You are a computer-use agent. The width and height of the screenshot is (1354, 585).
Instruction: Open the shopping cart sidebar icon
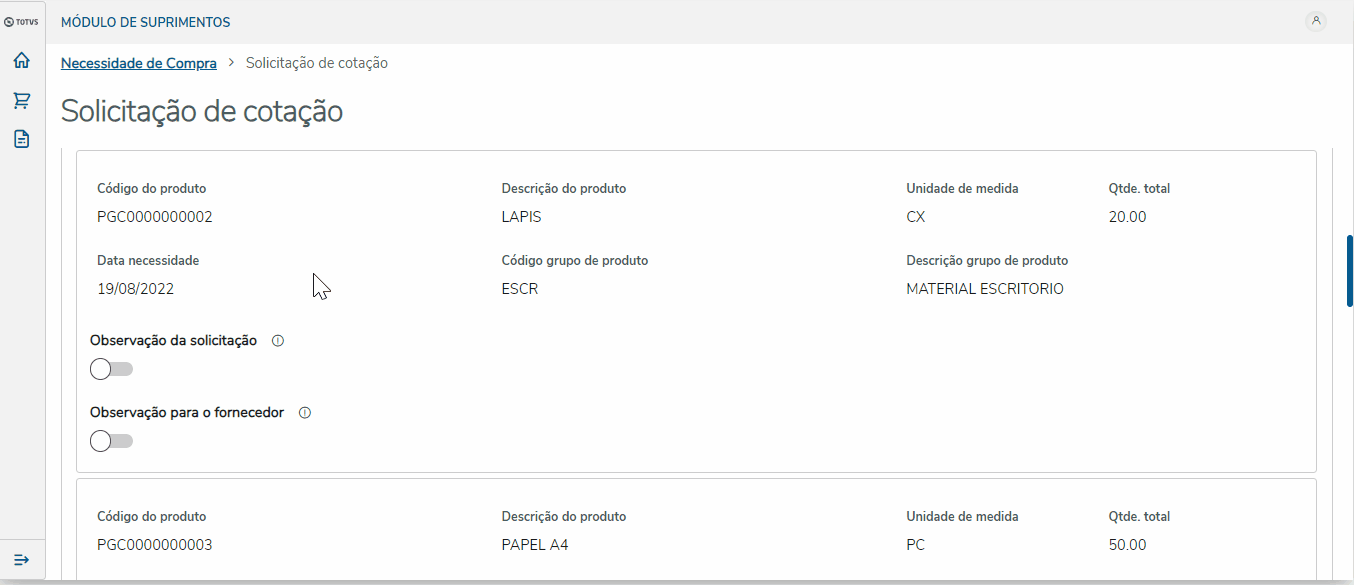tap(21, 100)
